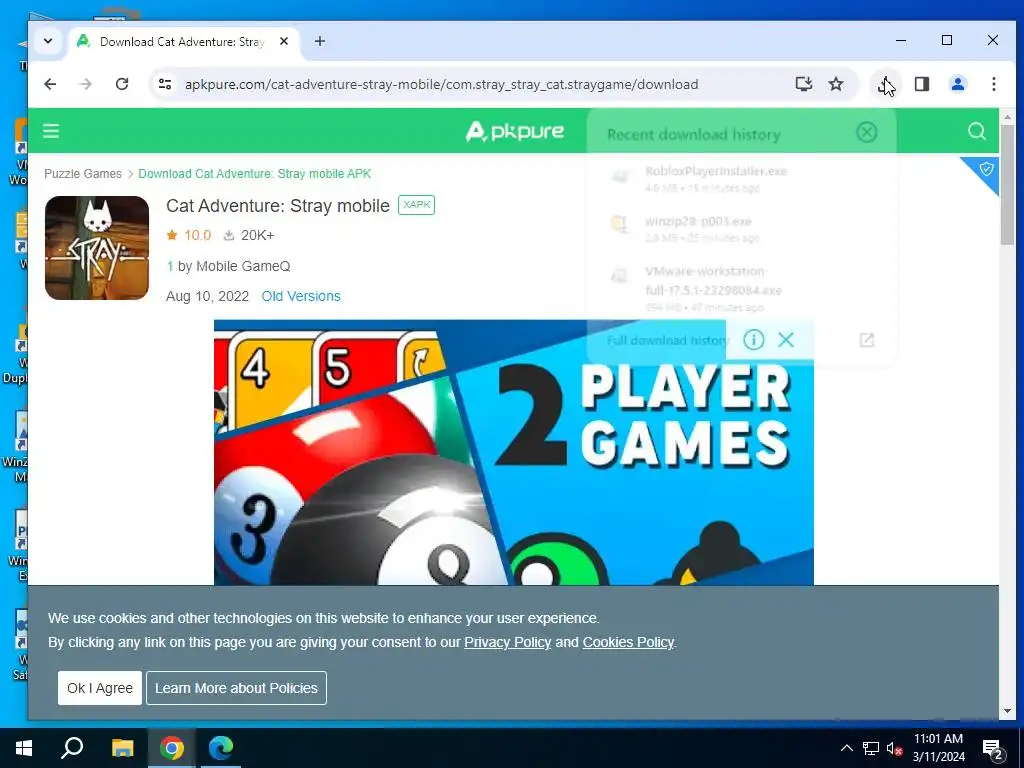Open the Cookies Policy link
This screenshot has width=1024, height=768.
(x=628, y=642)
